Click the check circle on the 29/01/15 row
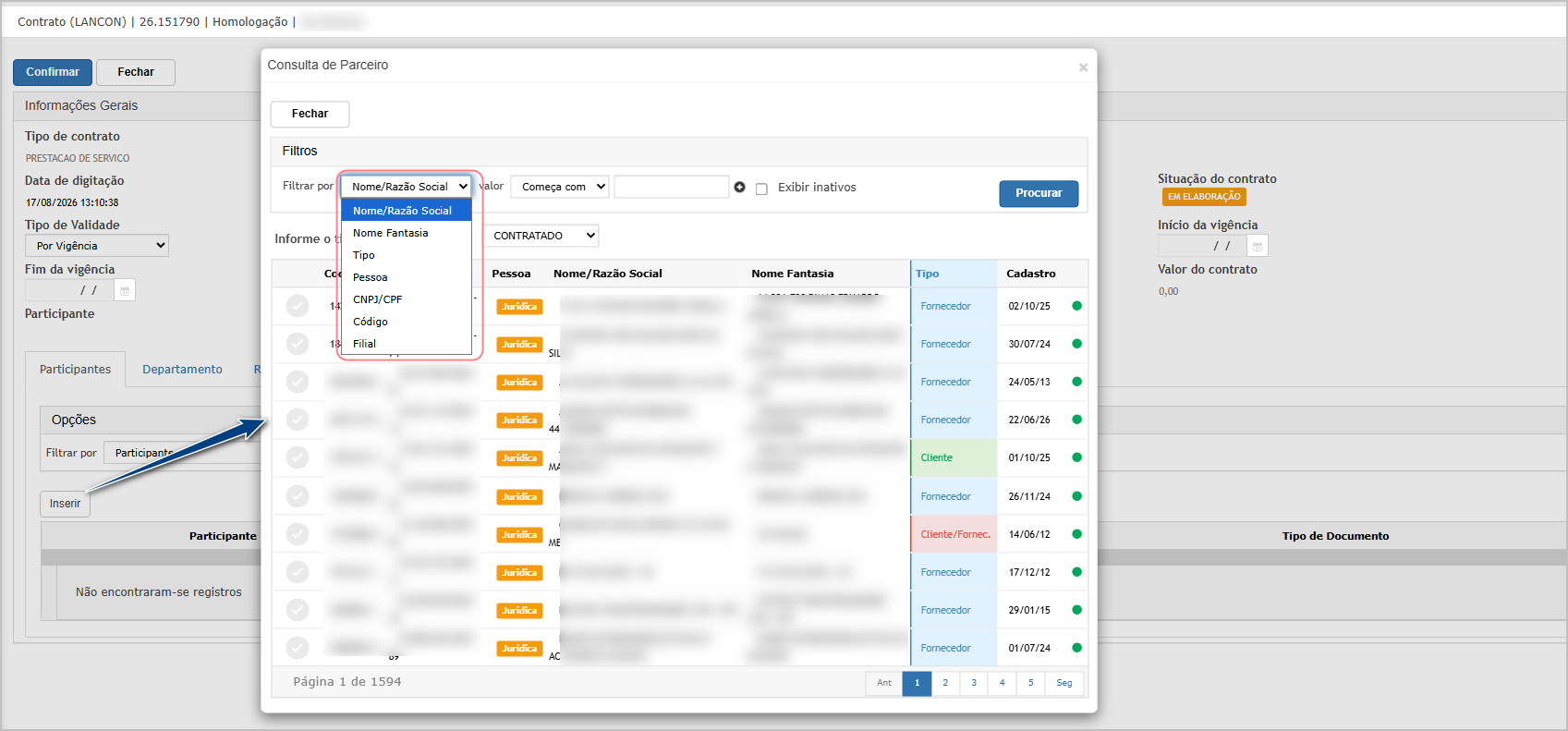1568x731 pixels. (298, 610)
